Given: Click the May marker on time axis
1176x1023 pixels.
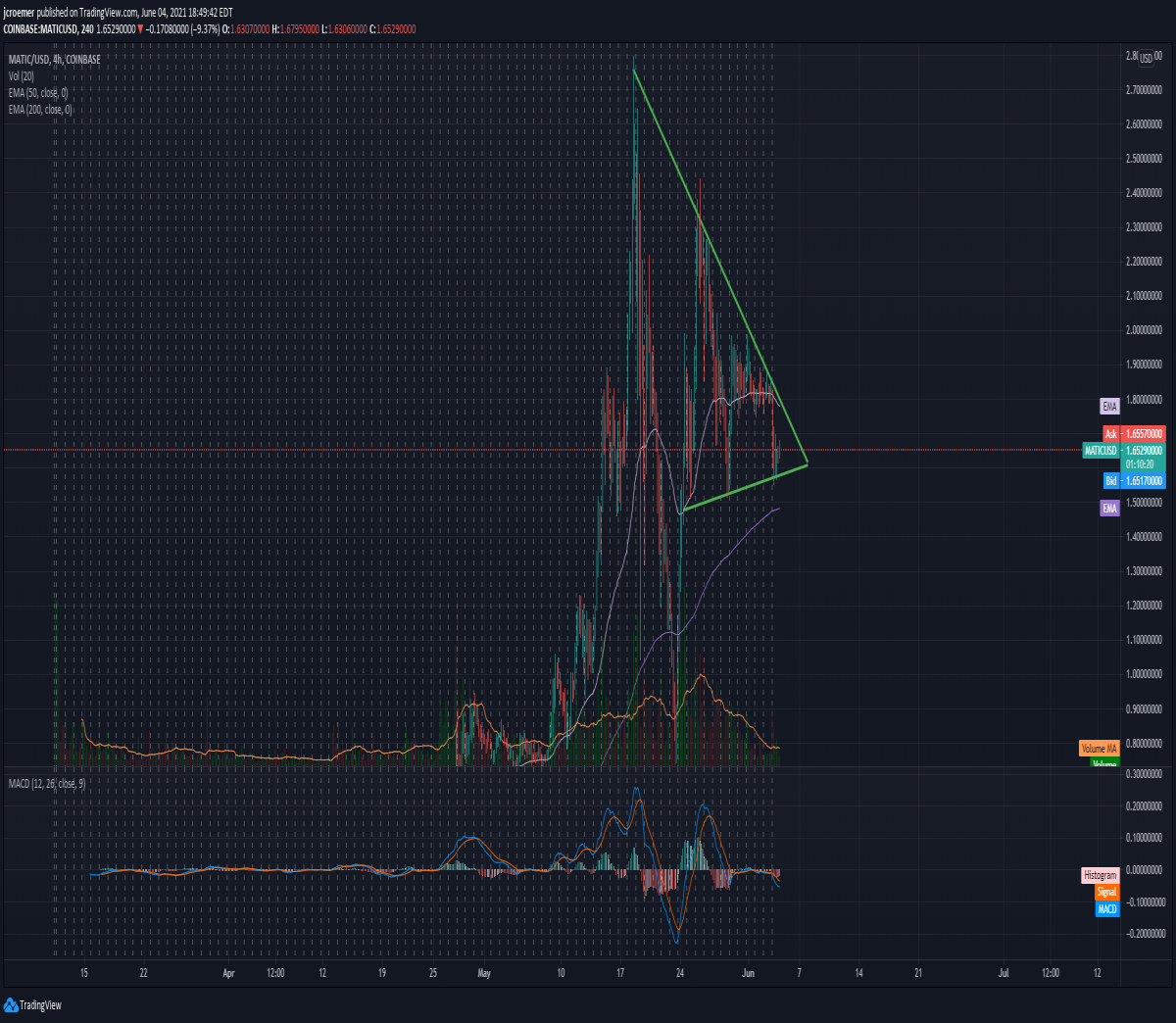Looking at the screenshot, I should pos(483,973).
